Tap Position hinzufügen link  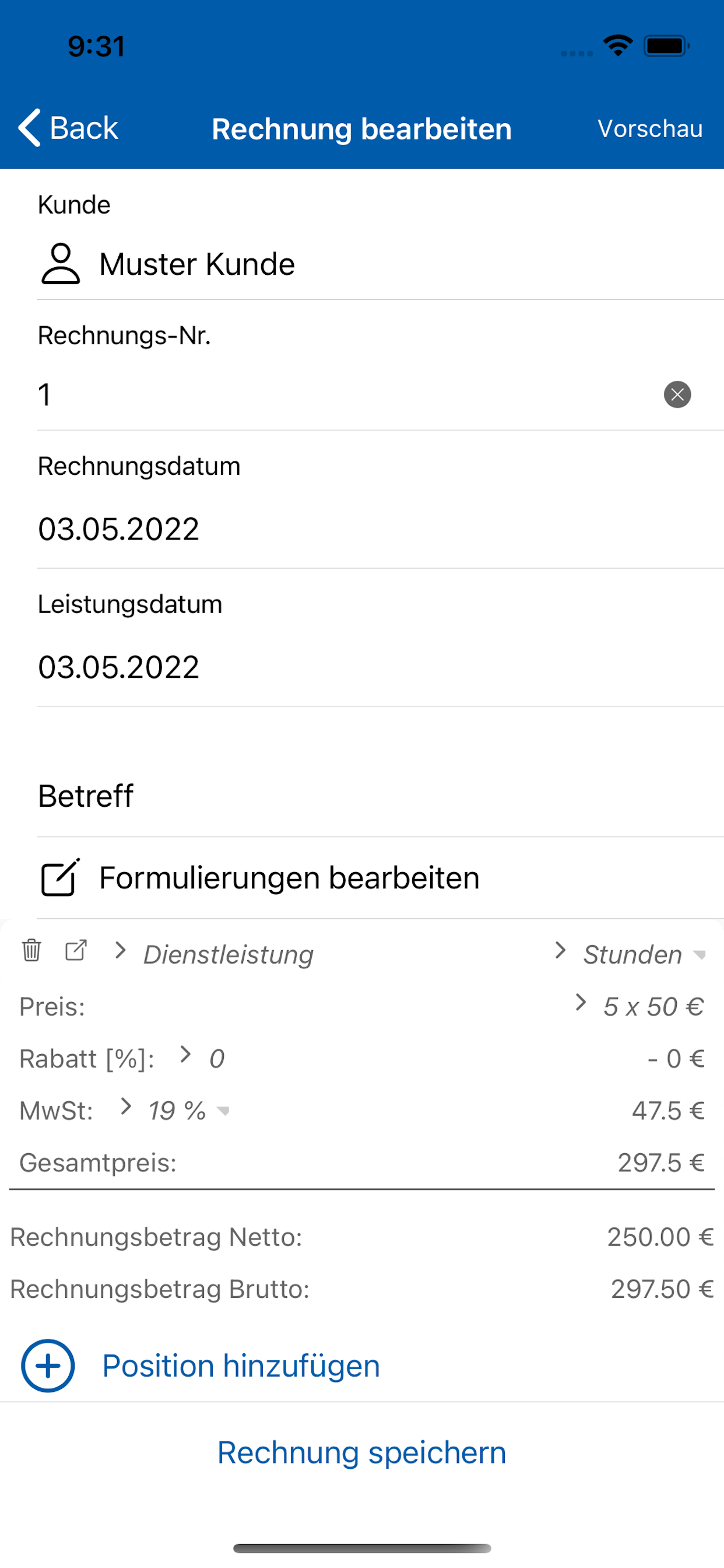point(241,1366)
